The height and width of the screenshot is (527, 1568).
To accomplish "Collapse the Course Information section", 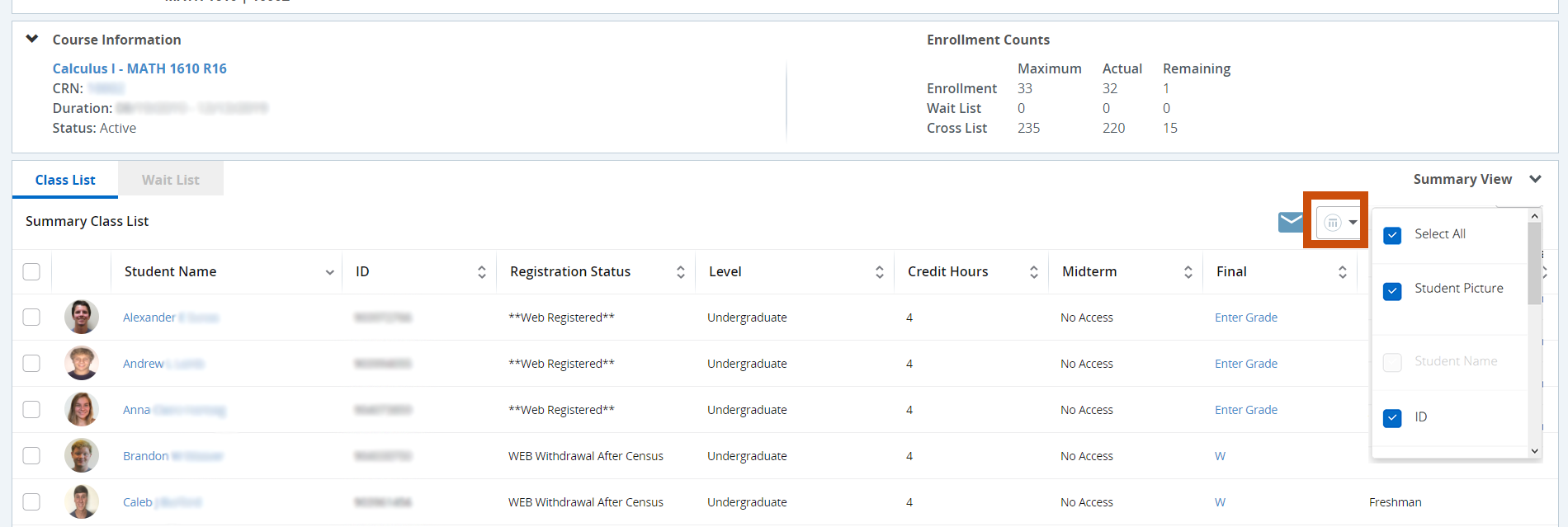I will [x=32, y=39].
